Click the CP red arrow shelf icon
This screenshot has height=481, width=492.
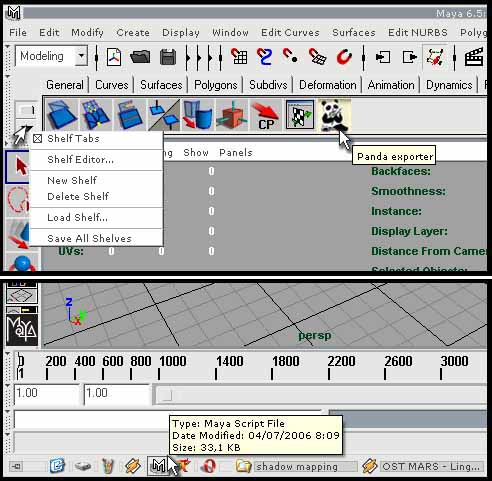[x=266, y=114]
